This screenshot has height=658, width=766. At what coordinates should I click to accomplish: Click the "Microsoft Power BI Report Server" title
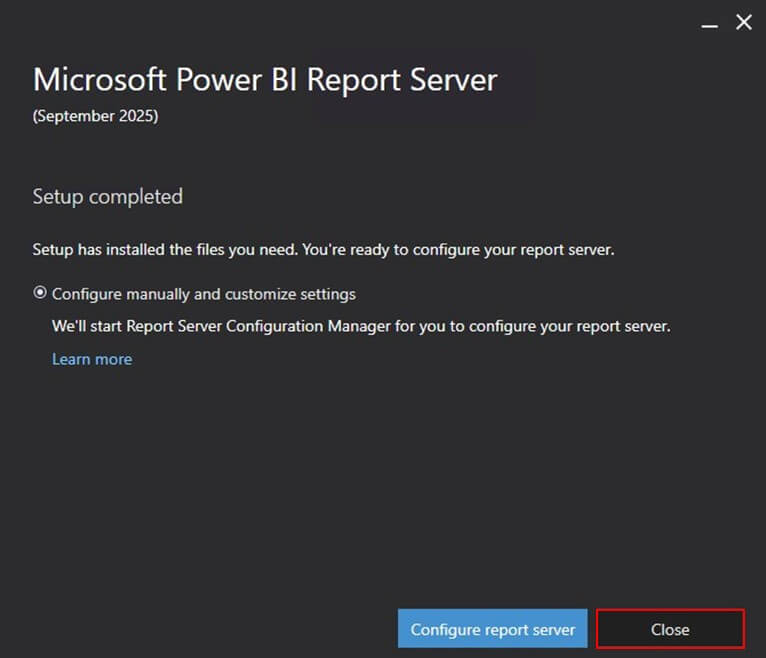pos(265,80)
